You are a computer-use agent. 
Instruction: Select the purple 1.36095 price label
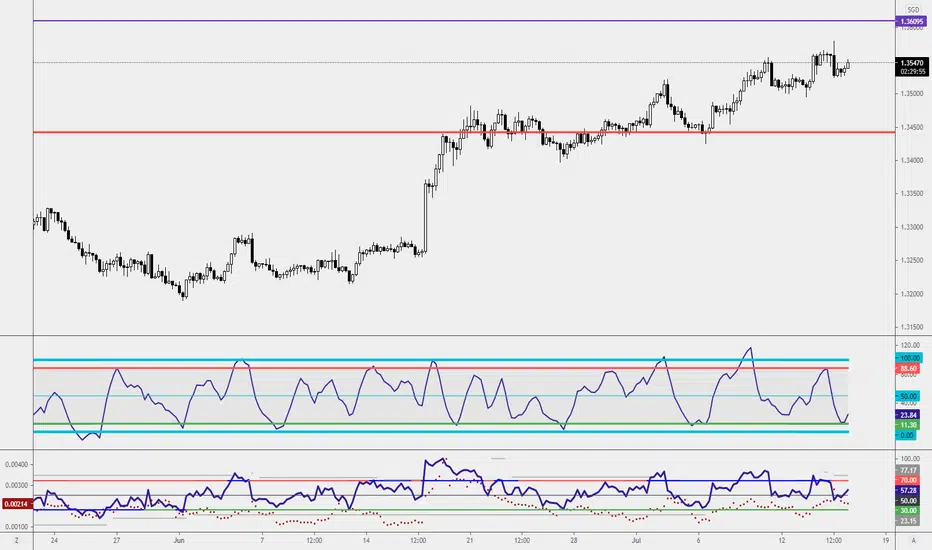click(911, 21)
